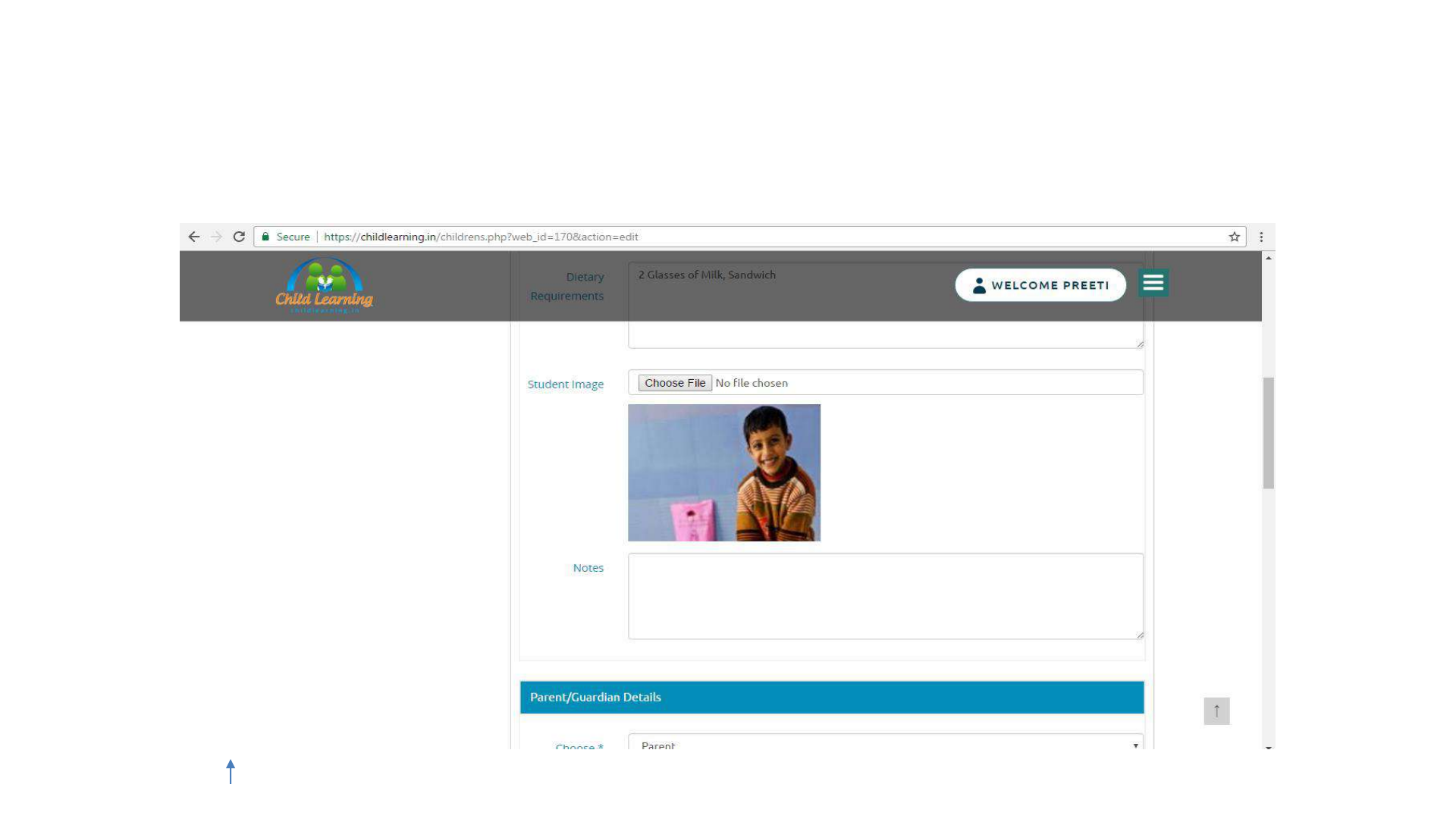
Task: Open Chrome three-dot menu
Action: point(1261,237)
